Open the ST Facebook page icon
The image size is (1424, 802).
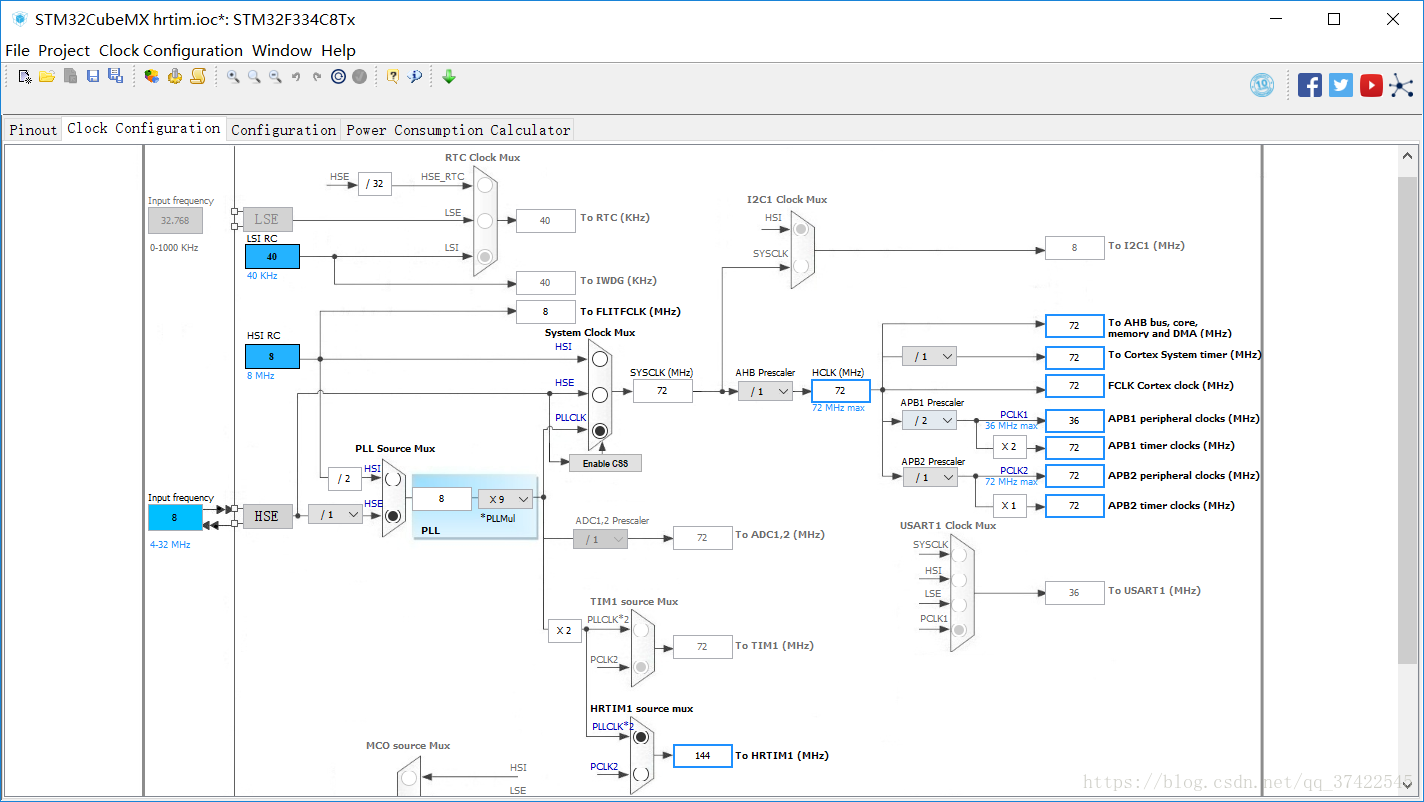(1310, 85)
